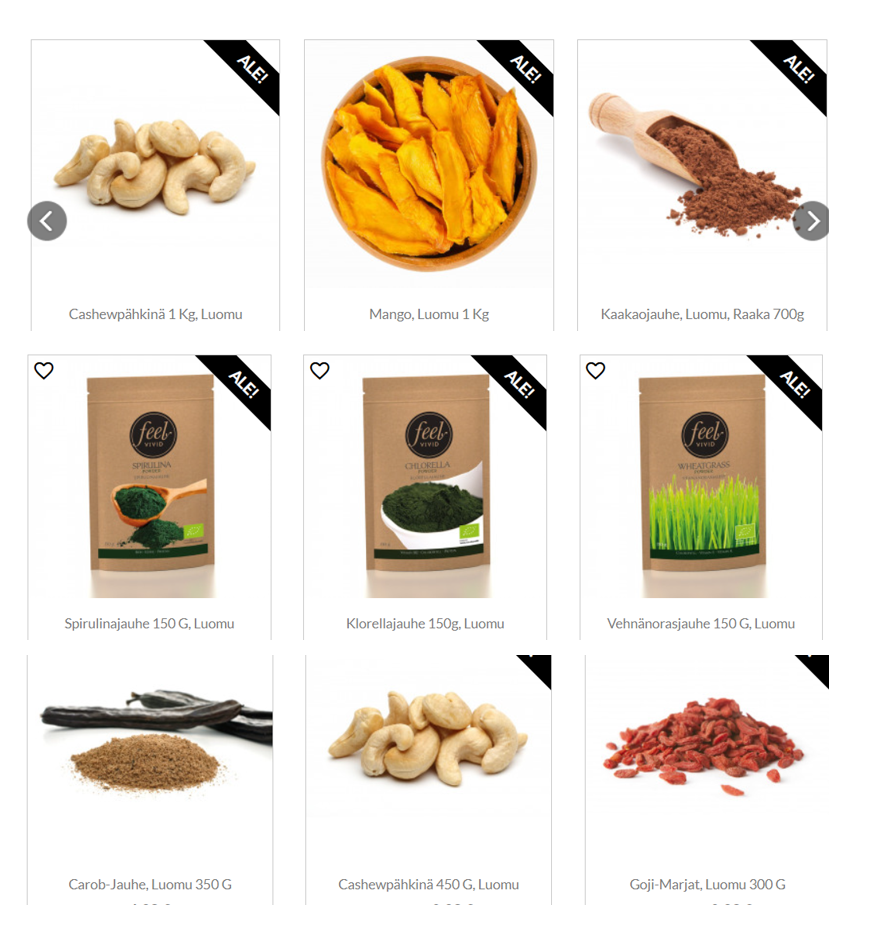Image resolution: width=871 pixels, height=933 pixels.
Task: Open Spirulinajauhe 150 G, Luomu link
Action: point(149,624)
